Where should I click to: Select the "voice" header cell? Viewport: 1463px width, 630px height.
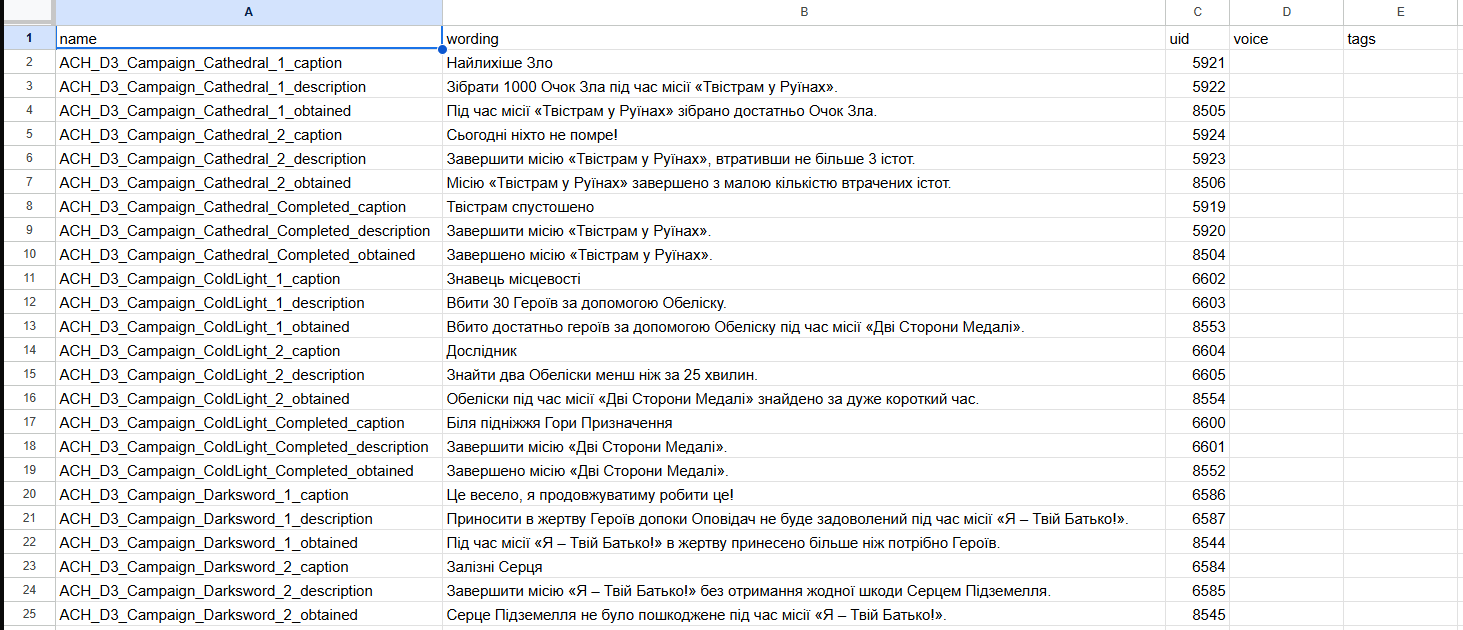pyautogui.click(x=1286, y=39)
